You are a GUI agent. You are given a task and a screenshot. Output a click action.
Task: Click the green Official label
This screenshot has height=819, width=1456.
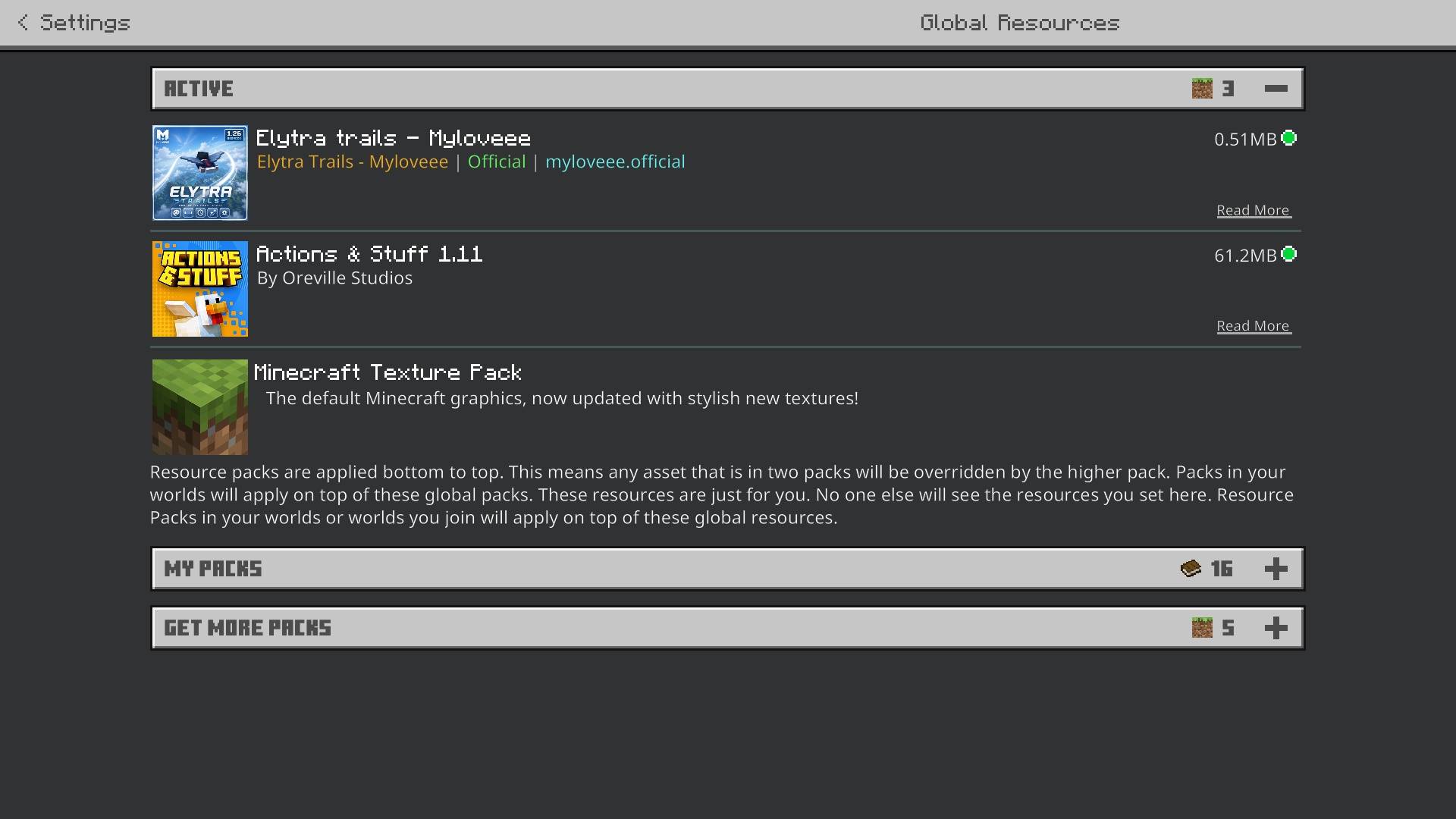(x=497, y=162)
